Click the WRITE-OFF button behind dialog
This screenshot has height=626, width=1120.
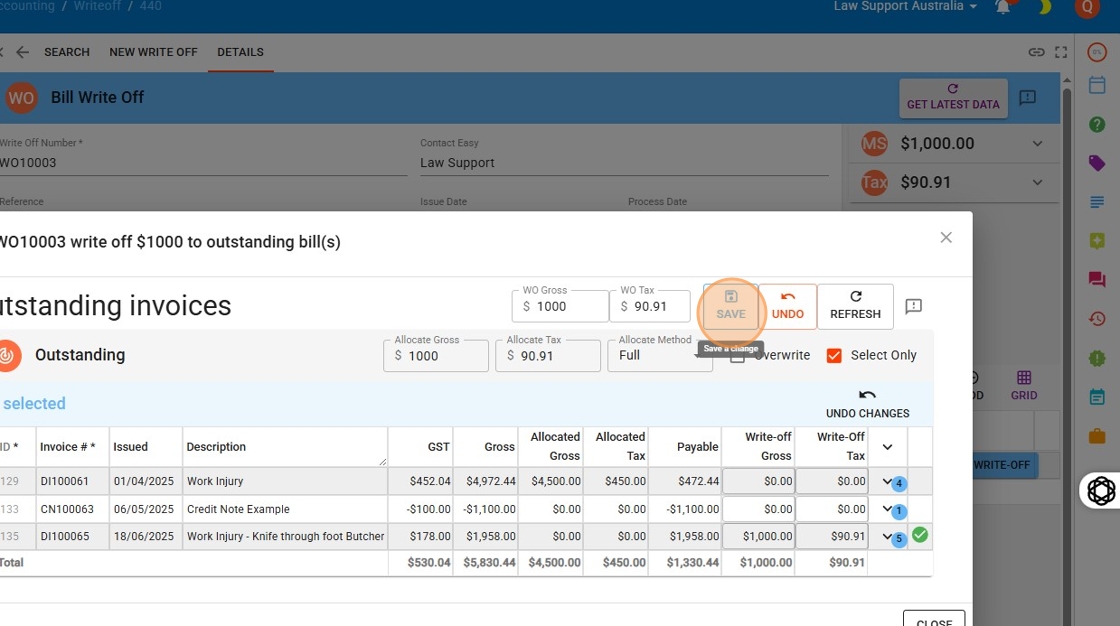(x=1004, y=464)
